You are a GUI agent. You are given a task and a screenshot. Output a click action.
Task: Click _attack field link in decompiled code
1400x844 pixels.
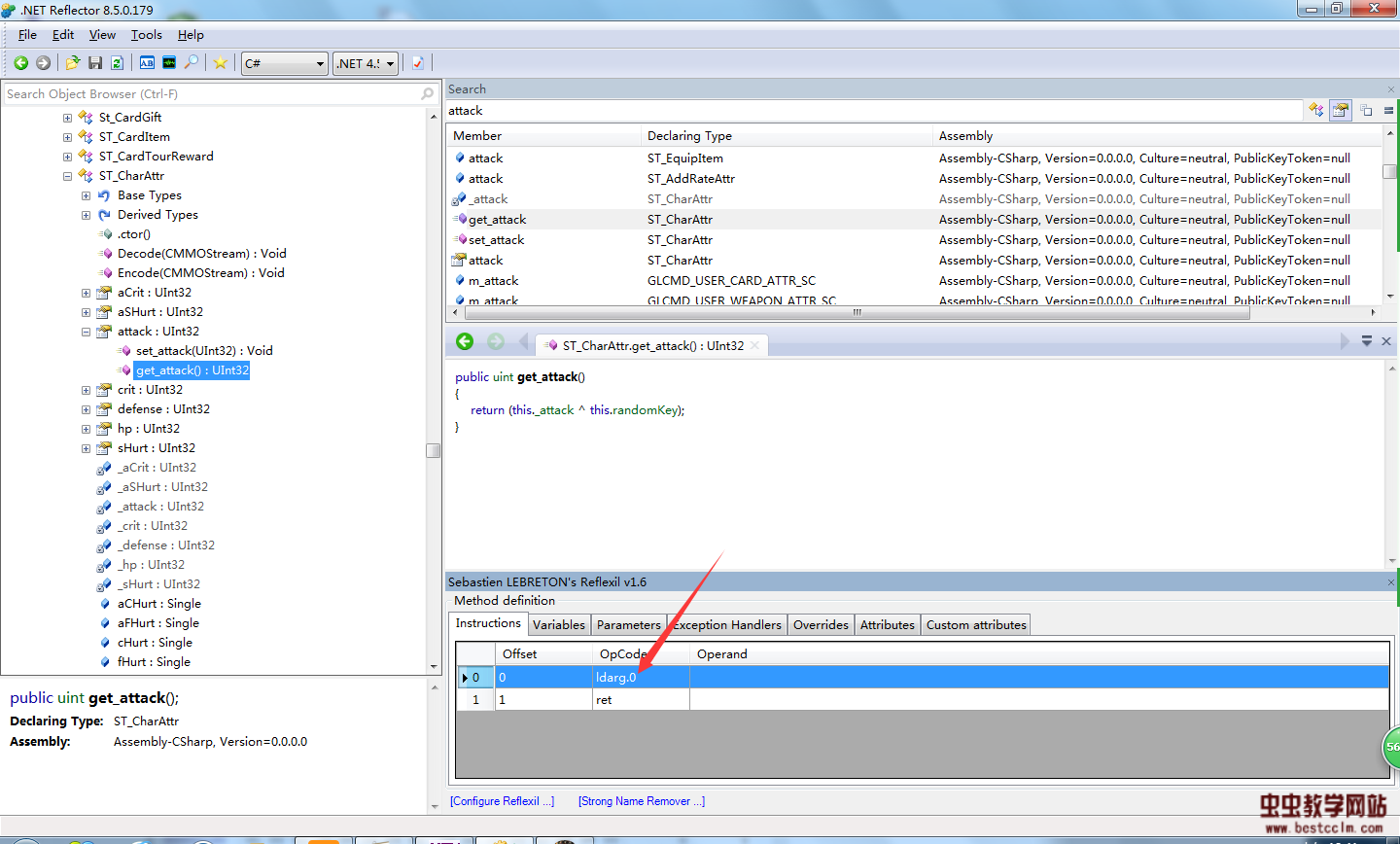(556, 410)
